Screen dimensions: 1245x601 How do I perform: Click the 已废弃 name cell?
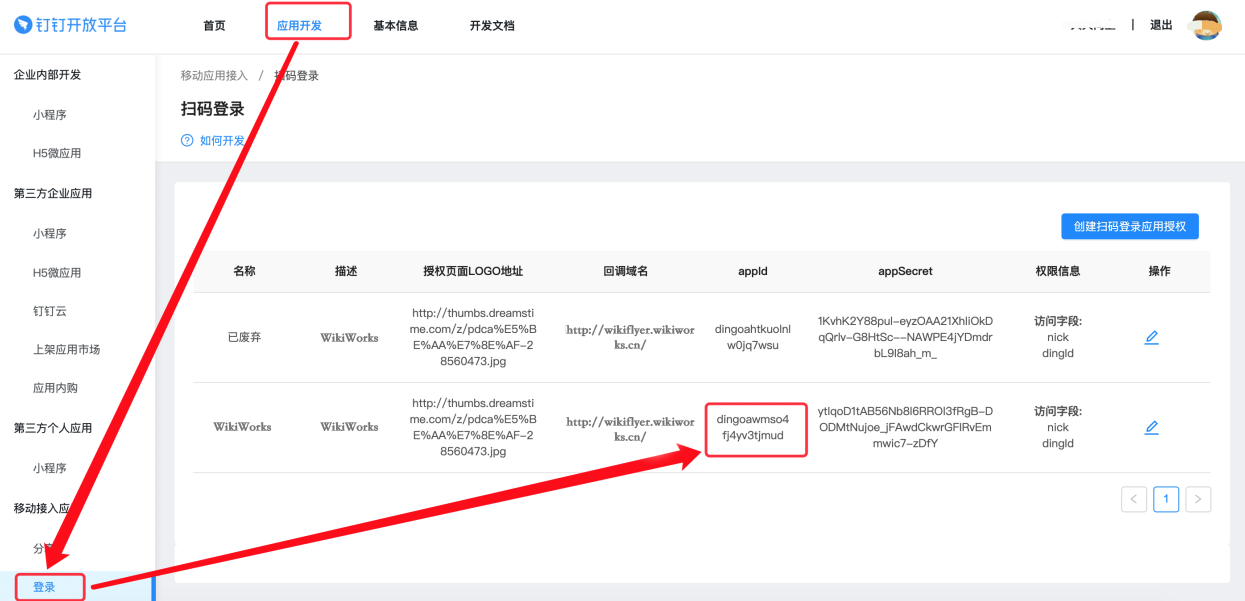click(244, 338)
